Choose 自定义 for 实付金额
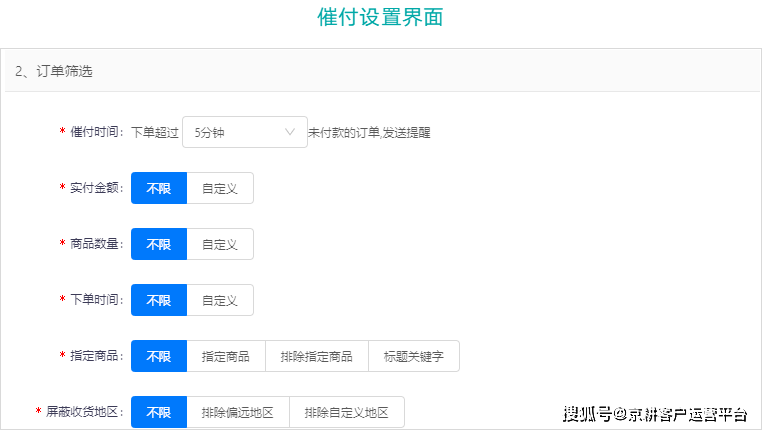This screenshot has height=431, width=762. (220, 188)
